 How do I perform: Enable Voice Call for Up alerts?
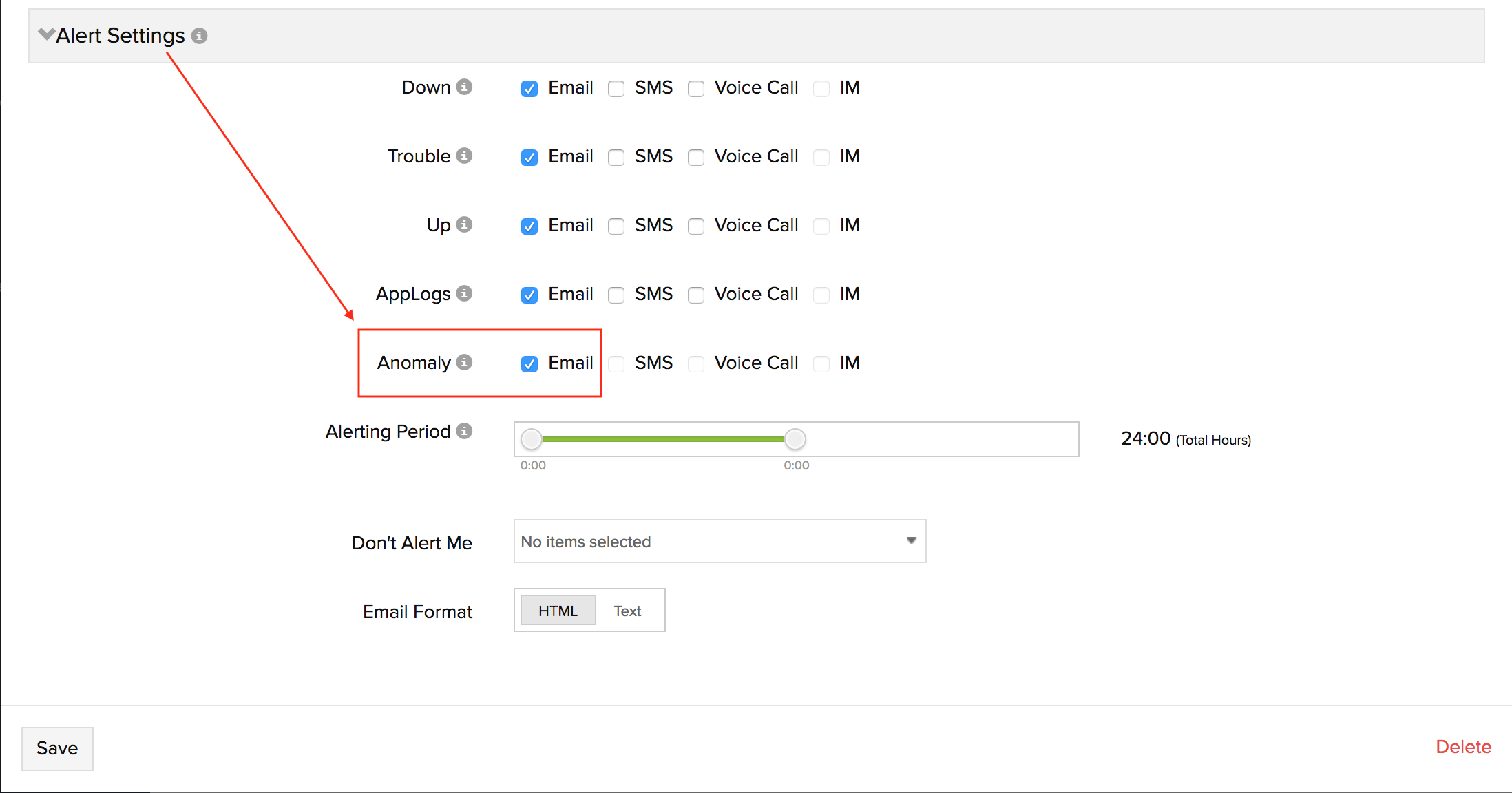[x=696, y=226]
